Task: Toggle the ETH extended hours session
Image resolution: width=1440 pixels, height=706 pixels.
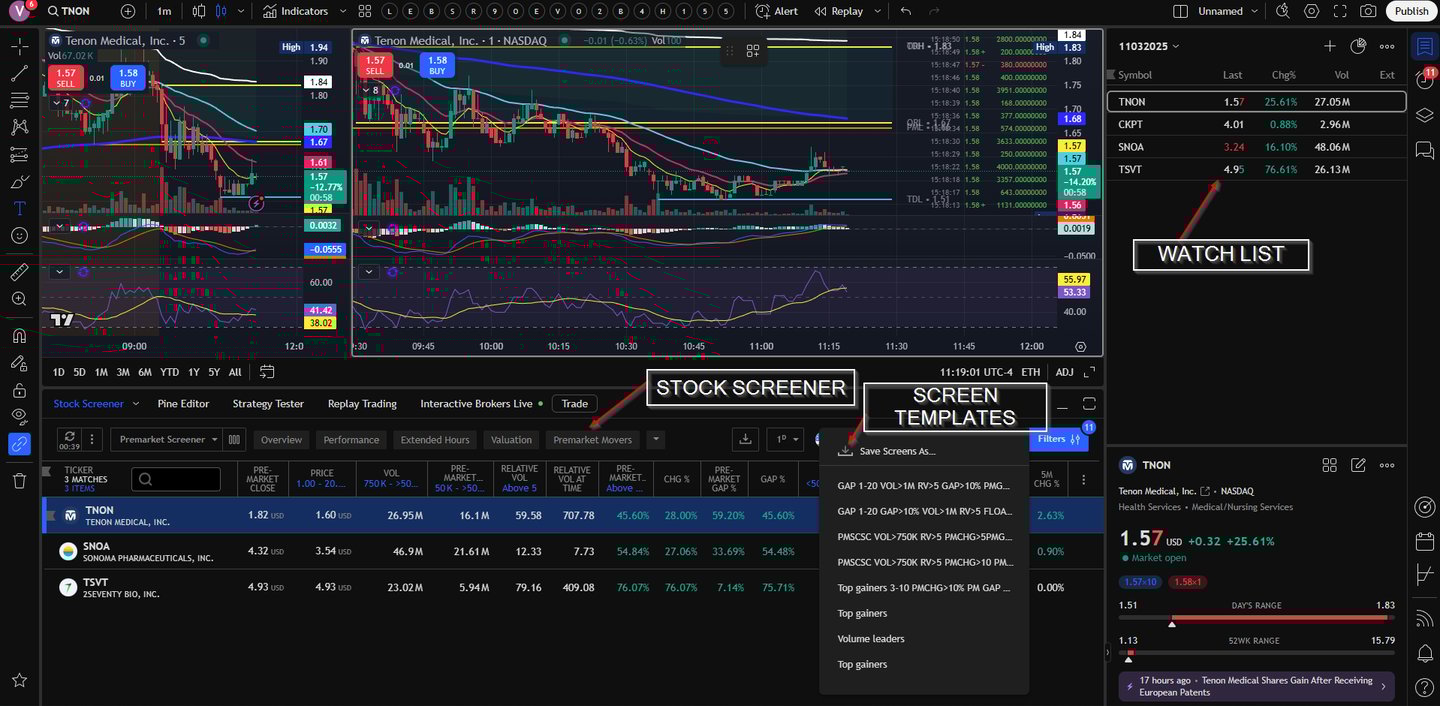Action: [x=1030, y=372]
